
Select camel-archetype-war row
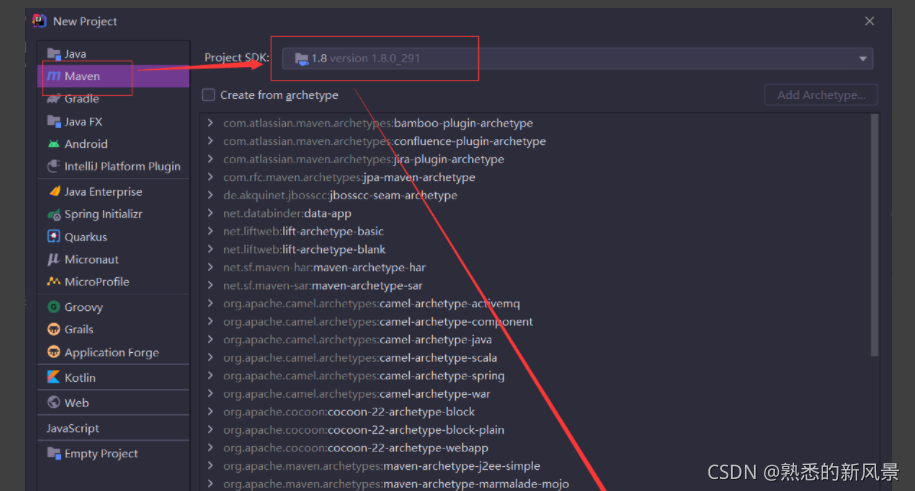pyautogui.click(x=534, y=394)
